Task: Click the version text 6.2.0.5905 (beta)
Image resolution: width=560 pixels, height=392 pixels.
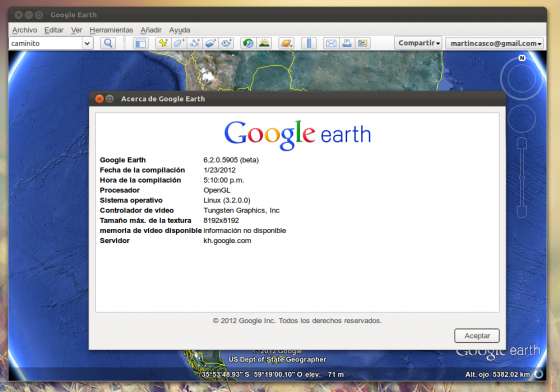Action: (231, 160)
